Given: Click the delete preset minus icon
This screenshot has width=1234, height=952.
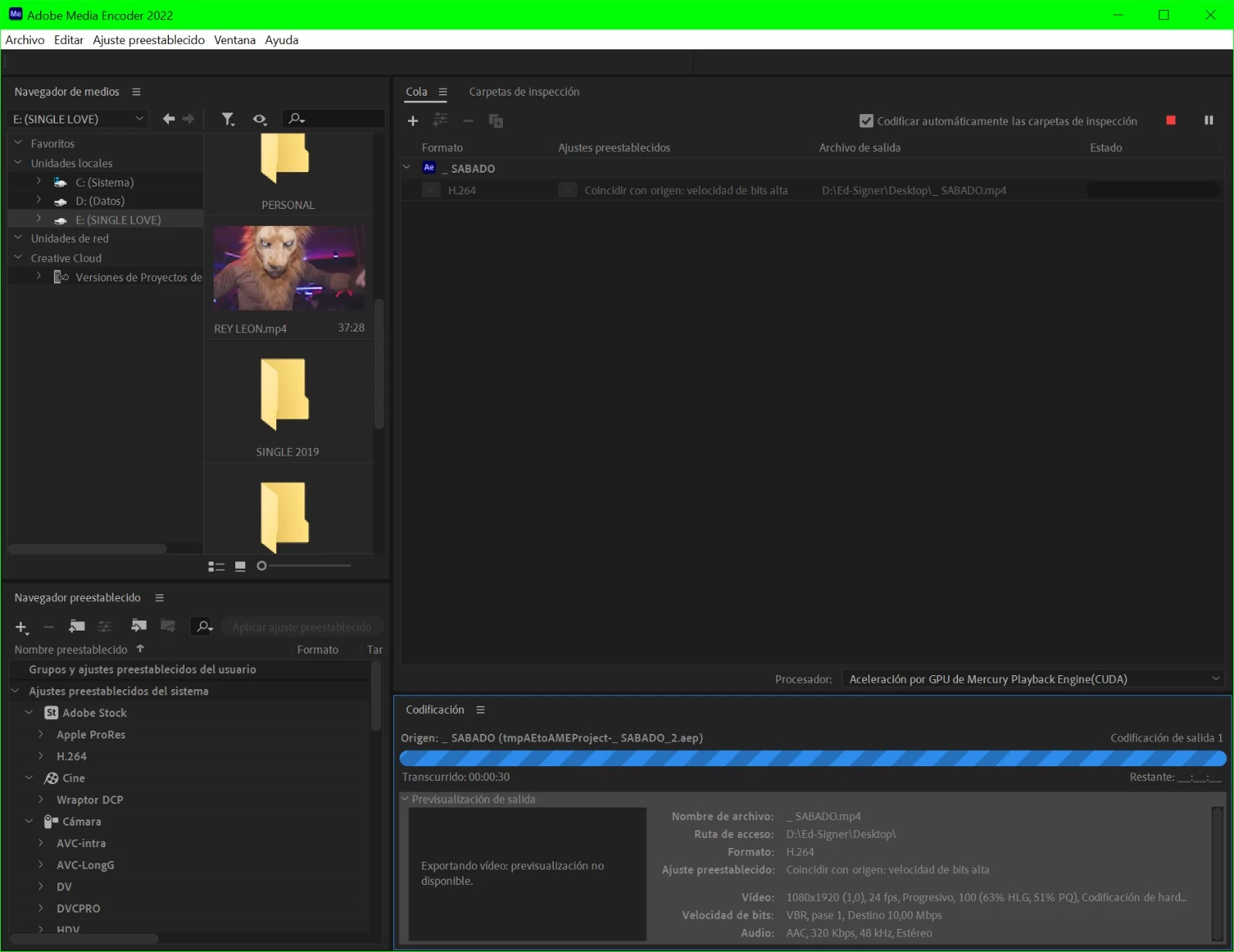Looking at the screenshot, I should (49, 627).
